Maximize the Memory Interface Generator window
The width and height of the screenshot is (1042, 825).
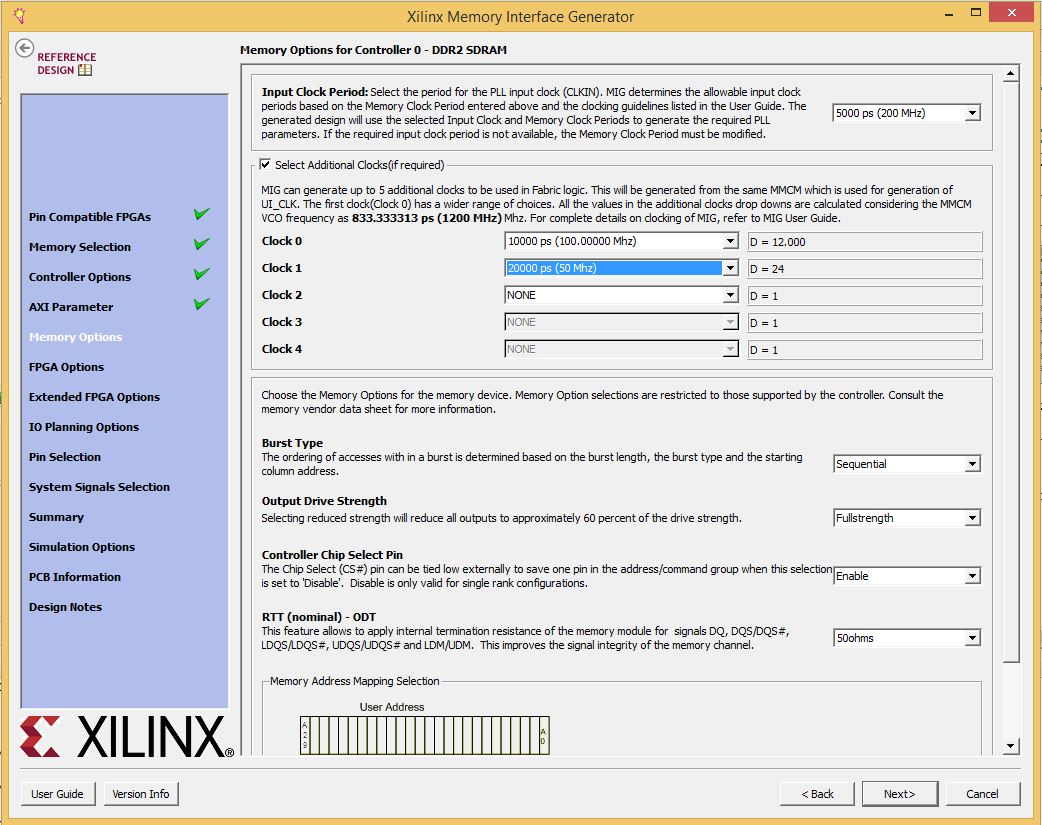point(976,13)
